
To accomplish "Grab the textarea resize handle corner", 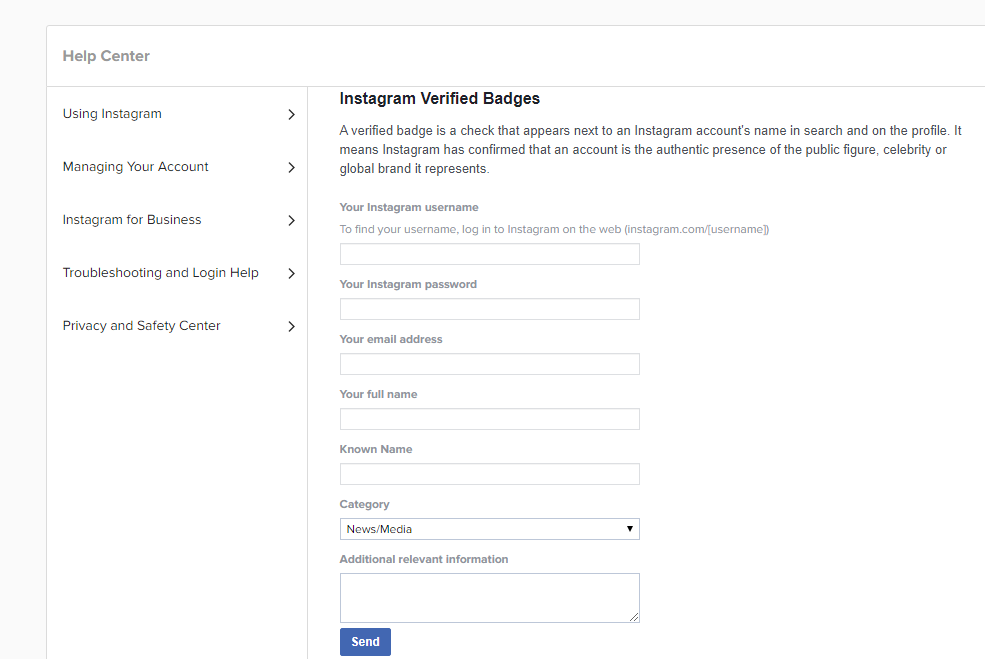I will [x=634, y=617].
